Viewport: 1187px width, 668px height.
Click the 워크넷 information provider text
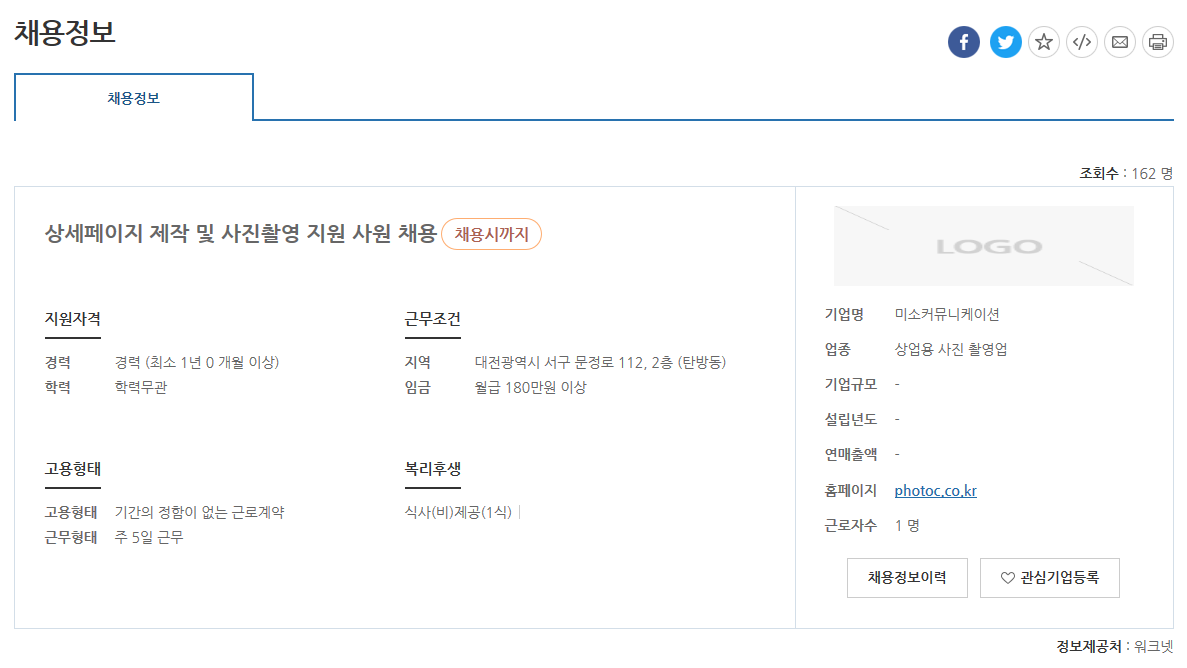click(1153, 646)
